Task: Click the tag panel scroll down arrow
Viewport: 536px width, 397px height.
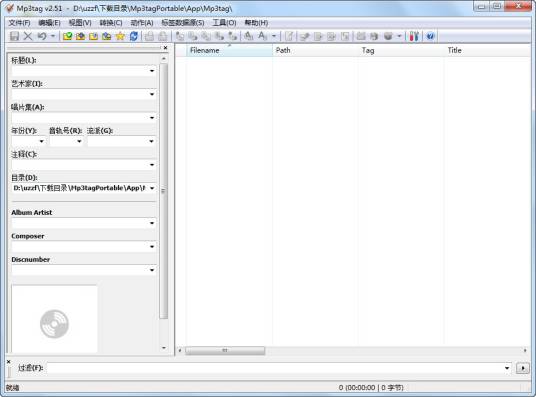Action: pos(164,348)
